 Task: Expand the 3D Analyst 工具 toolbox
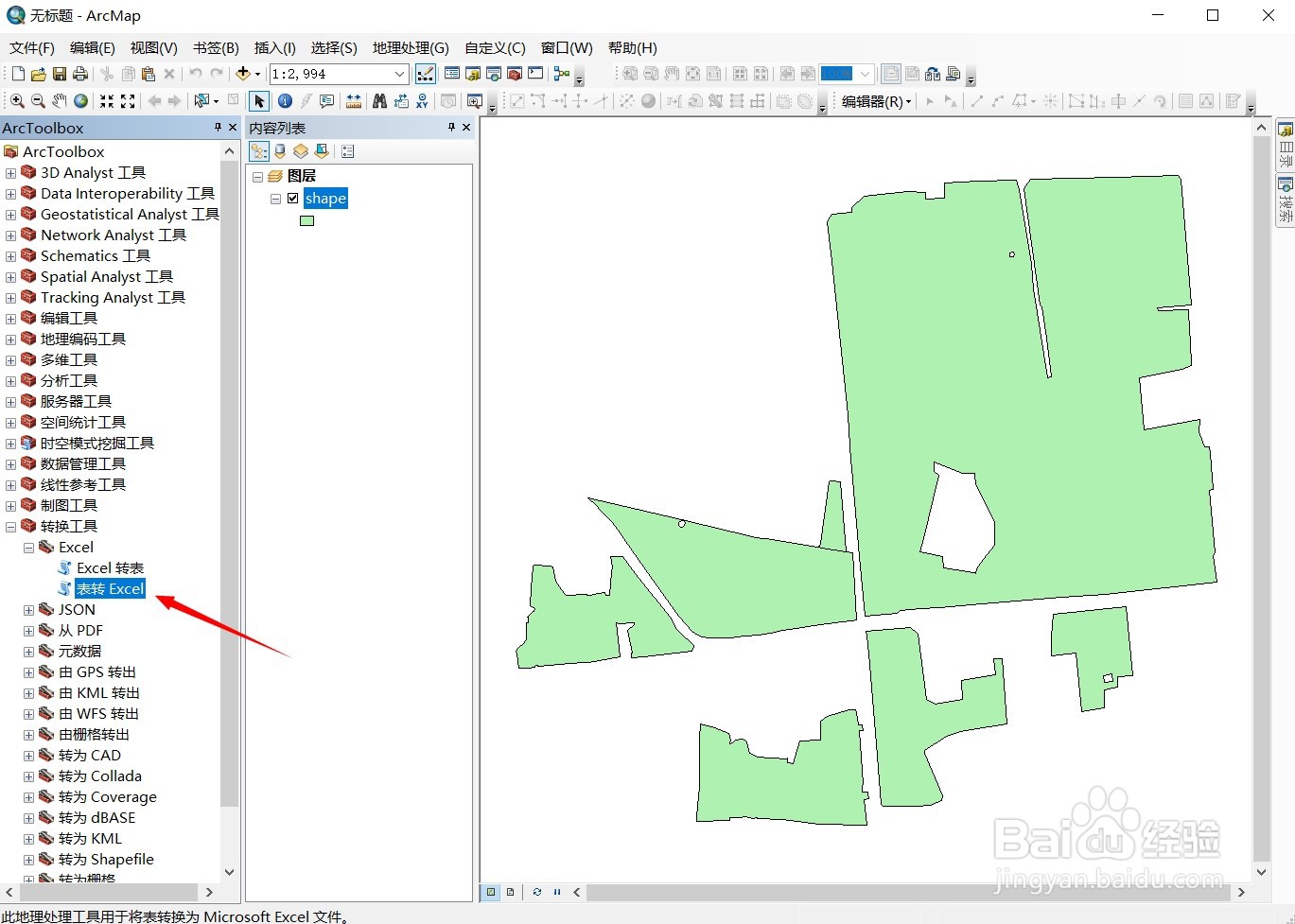(x=11, y=173)
